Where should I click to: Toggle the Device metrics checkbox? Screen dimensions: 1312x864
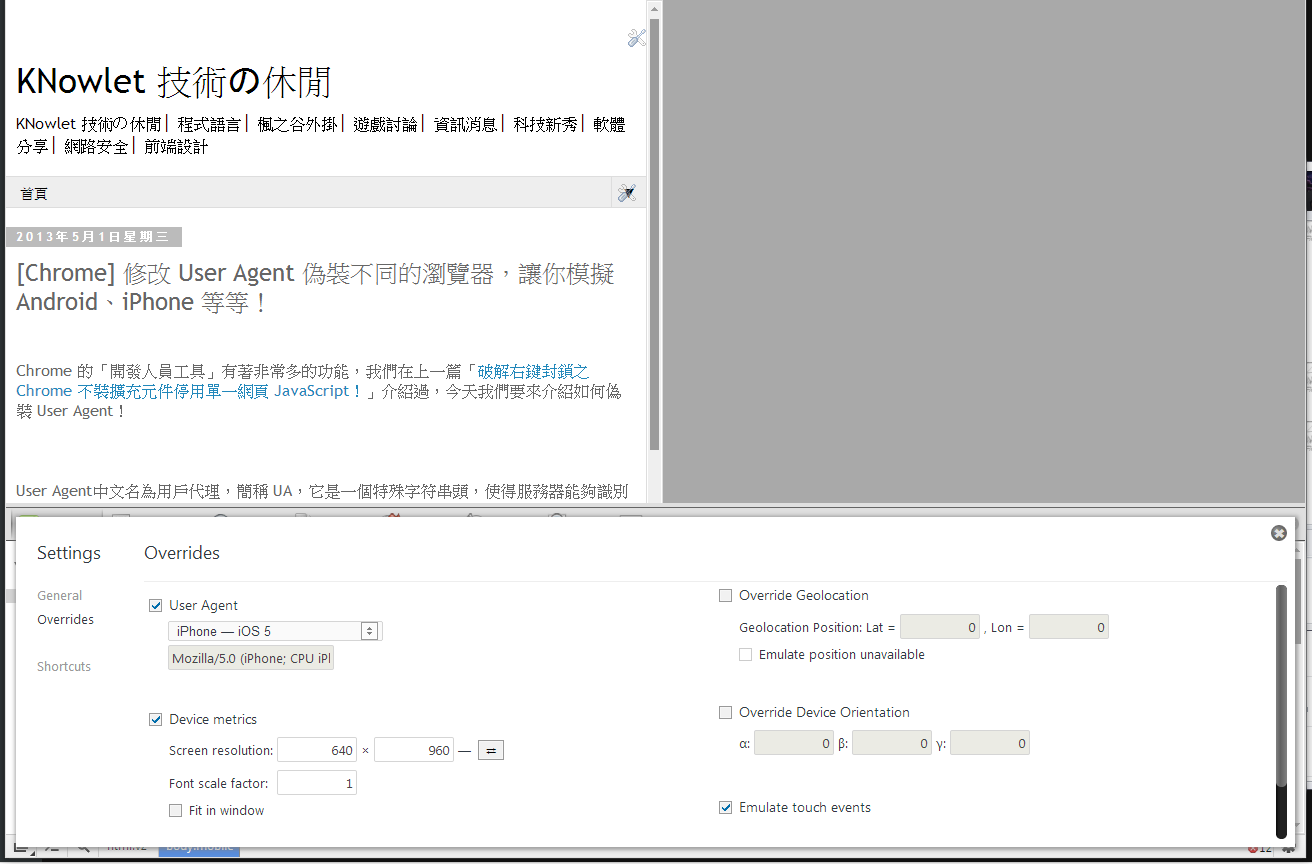(x=155, y=719)
